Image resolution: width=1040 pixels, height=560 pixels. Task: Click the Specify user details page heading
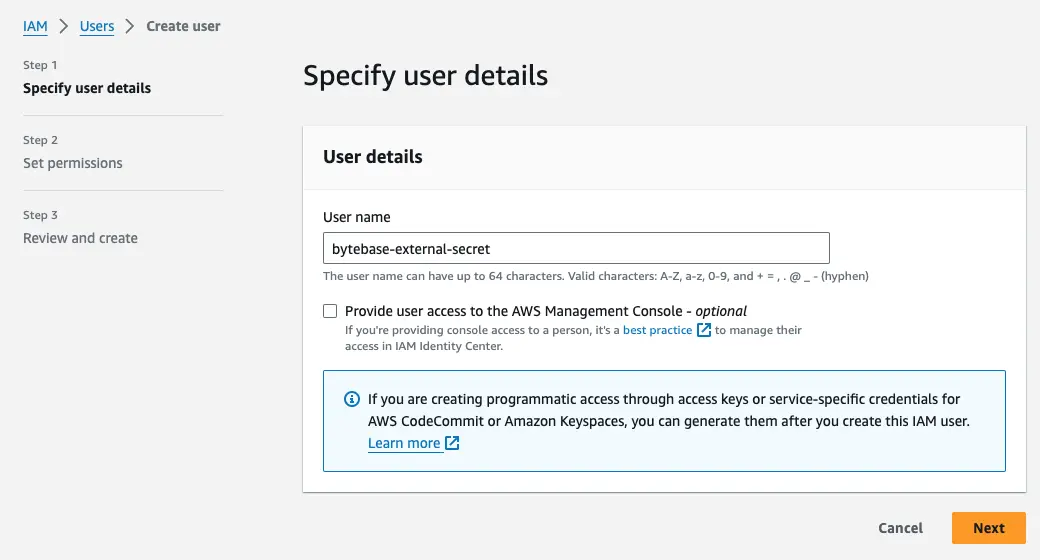(425, 75)
